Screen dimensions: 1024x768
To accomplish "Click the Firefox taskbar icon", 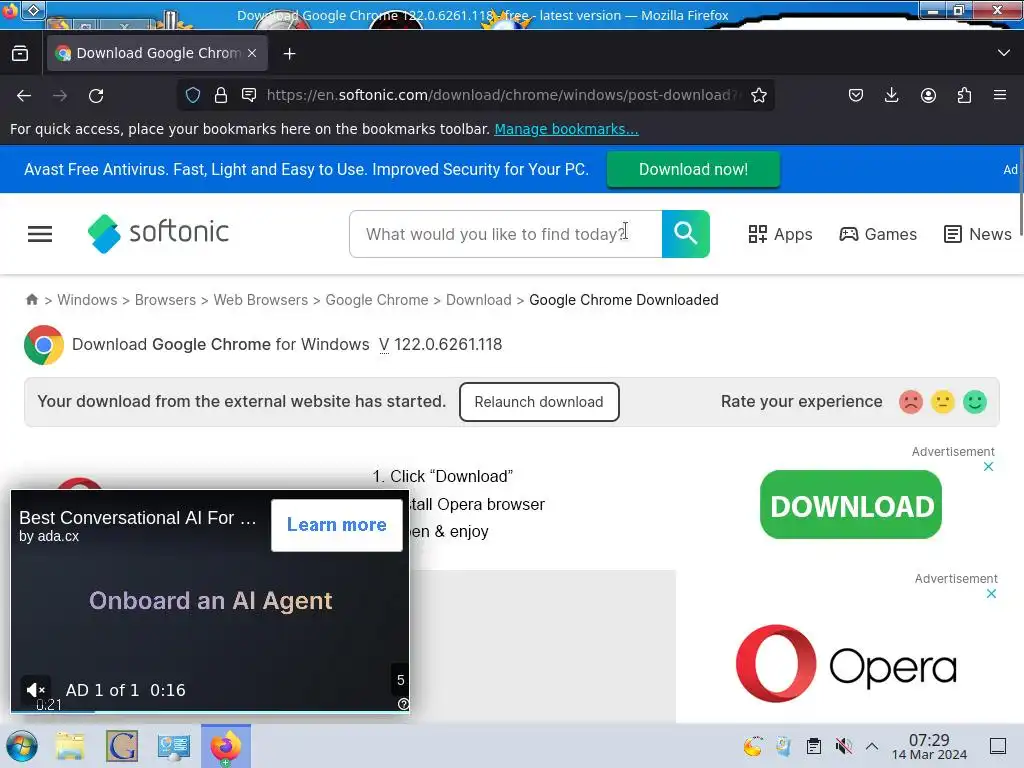I will [x=225, y=746].
